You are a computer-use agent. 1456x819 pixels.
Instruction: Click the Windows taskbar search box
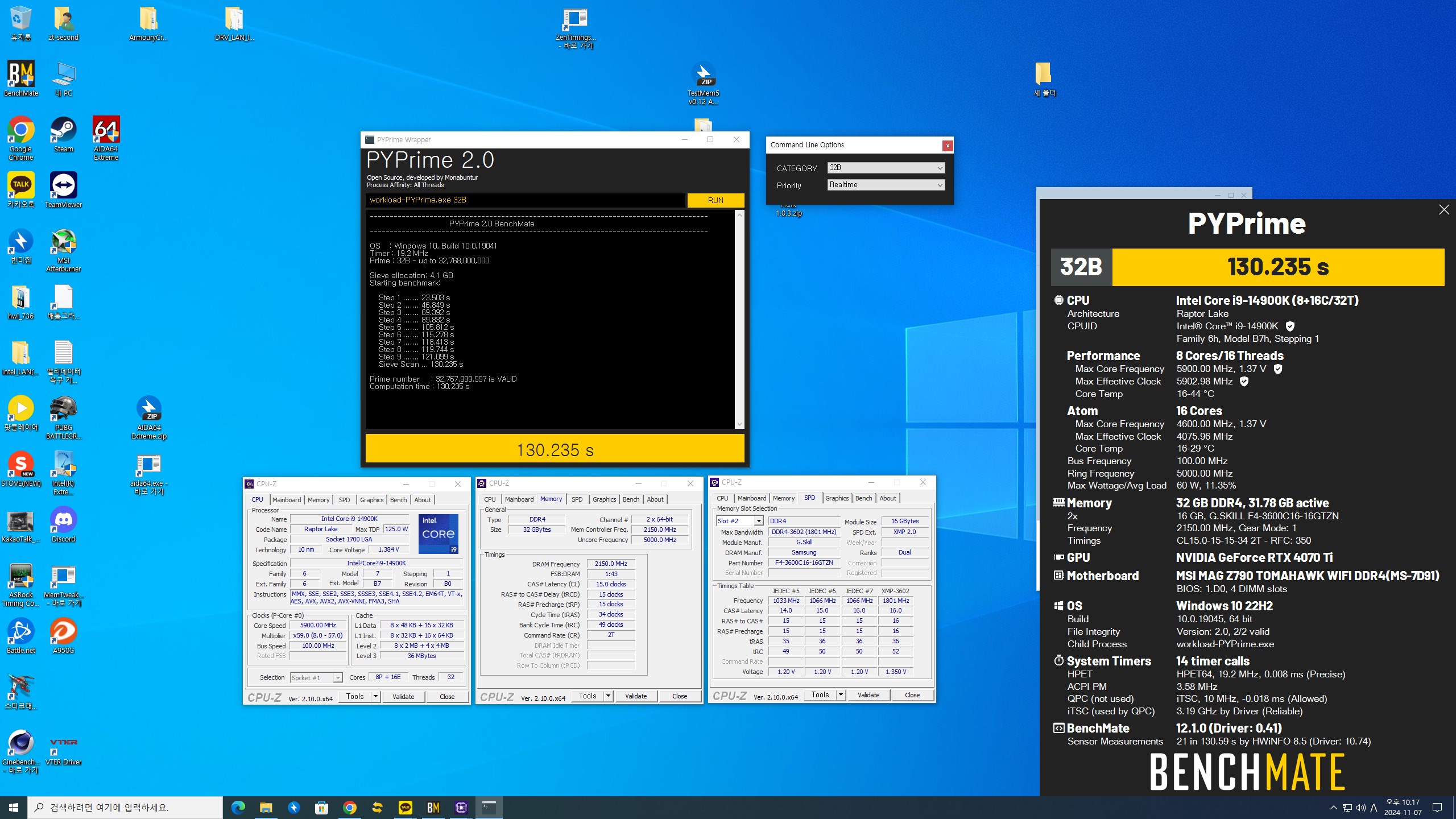pos(125,807)
